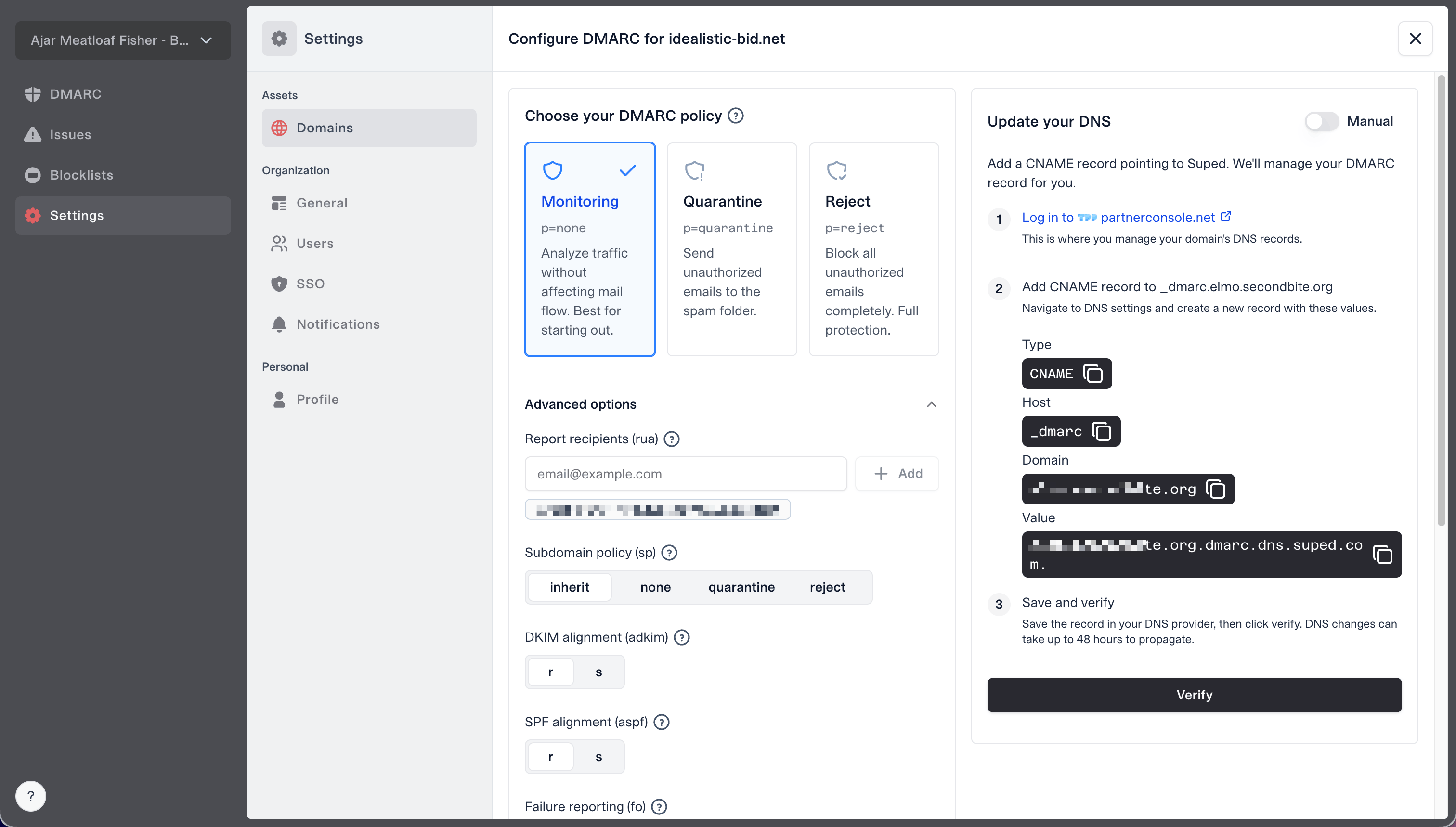Click DKIM alignment help icon
This screenshot has height=827, width=1456.
click(681, 637)
